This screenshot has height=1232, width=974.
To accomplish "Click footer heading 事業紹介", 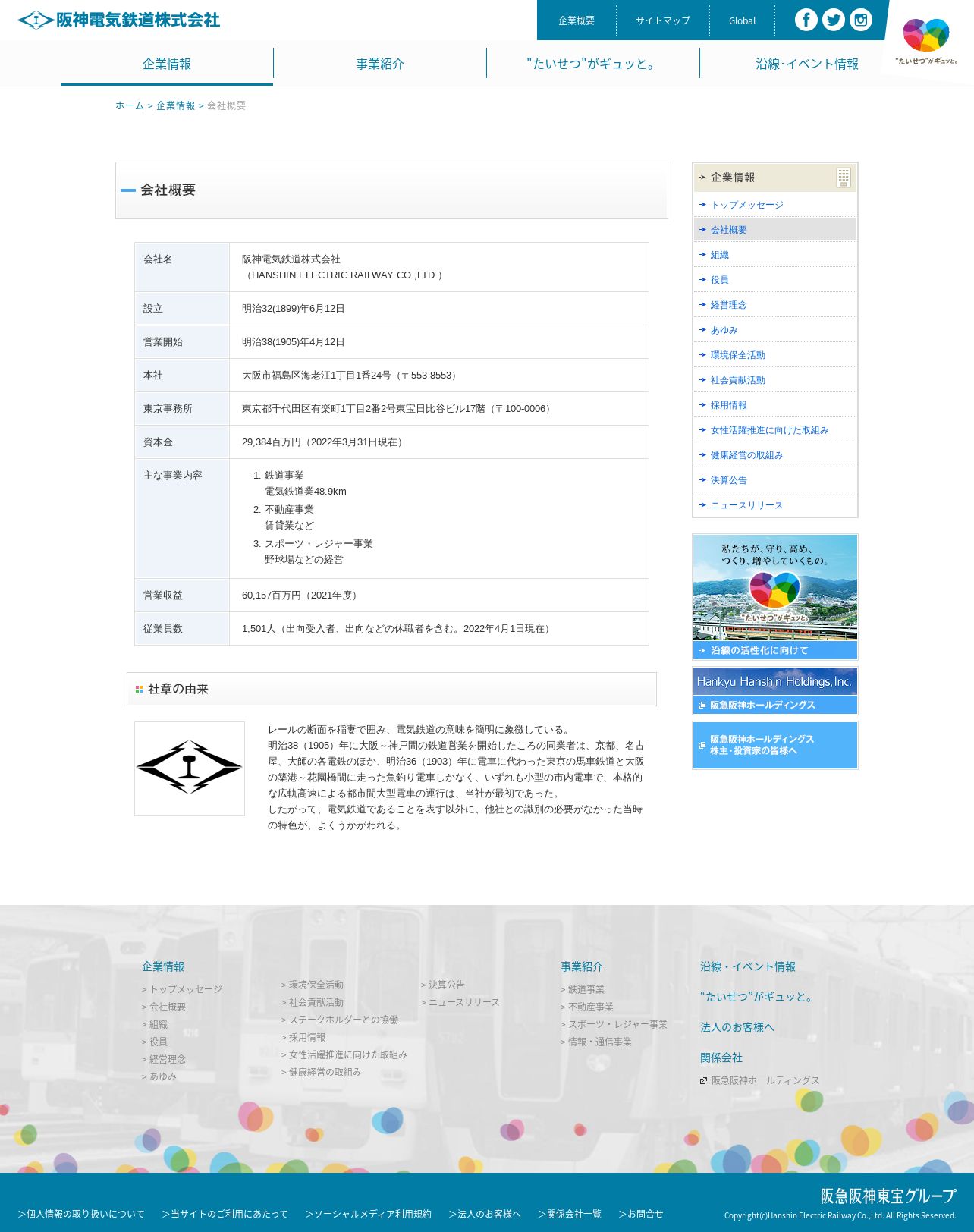I will point(582,966).
